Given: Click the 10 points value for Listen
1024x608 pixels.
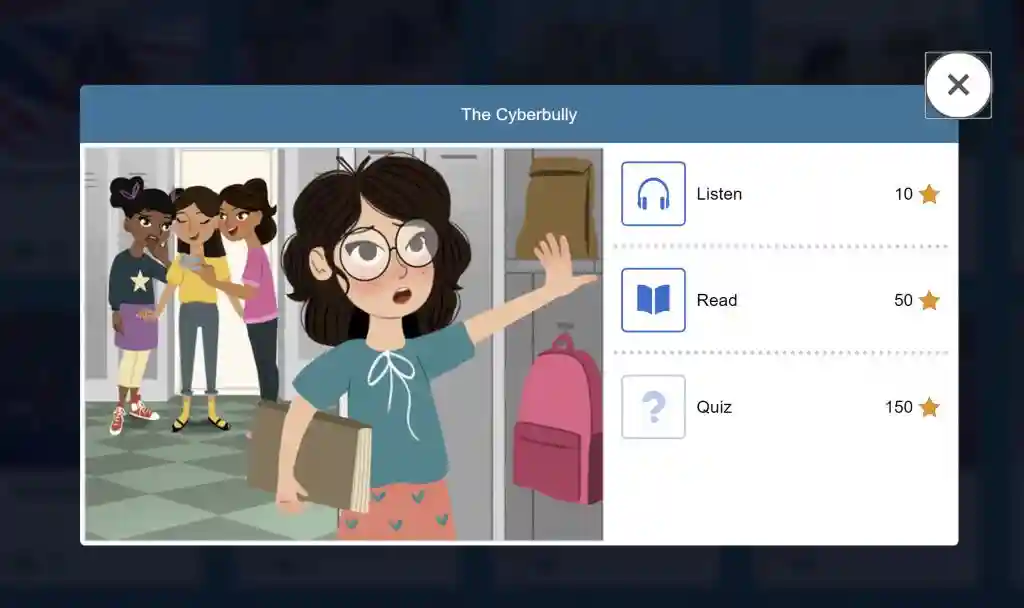Looking at the screenshot, I should coord(903,194).
